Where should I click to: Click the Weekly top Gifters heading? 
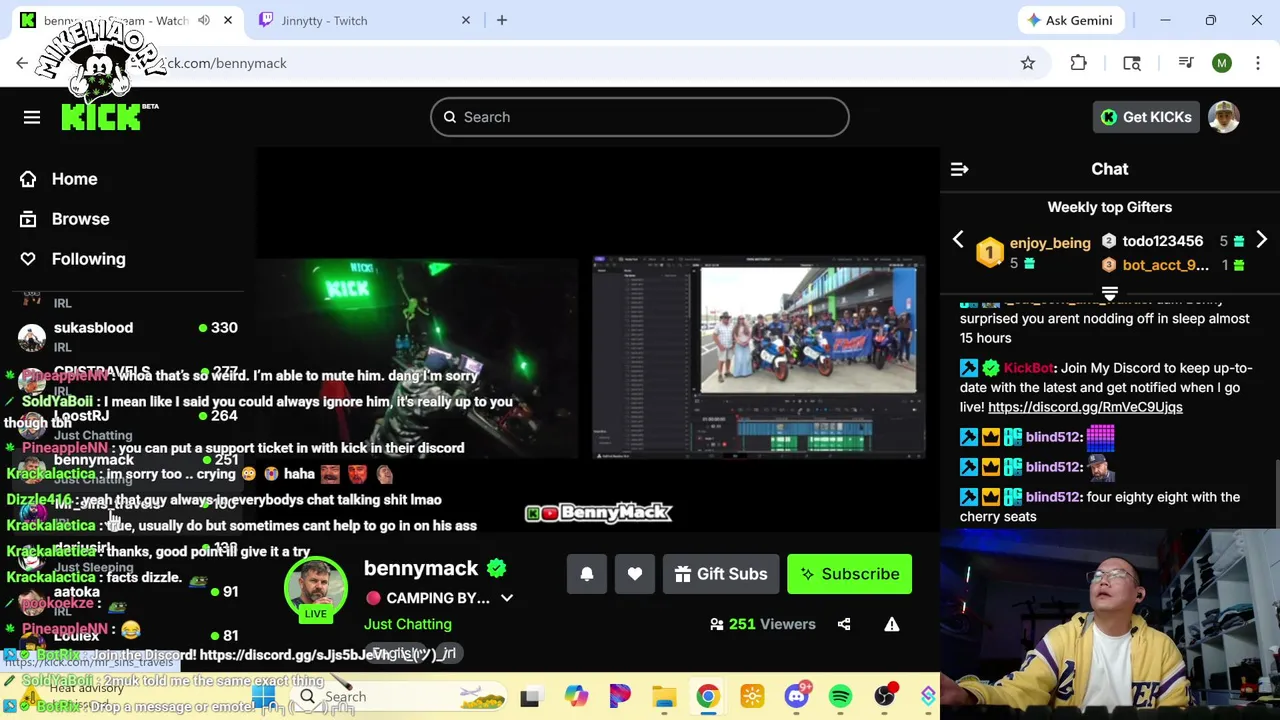1110,207
